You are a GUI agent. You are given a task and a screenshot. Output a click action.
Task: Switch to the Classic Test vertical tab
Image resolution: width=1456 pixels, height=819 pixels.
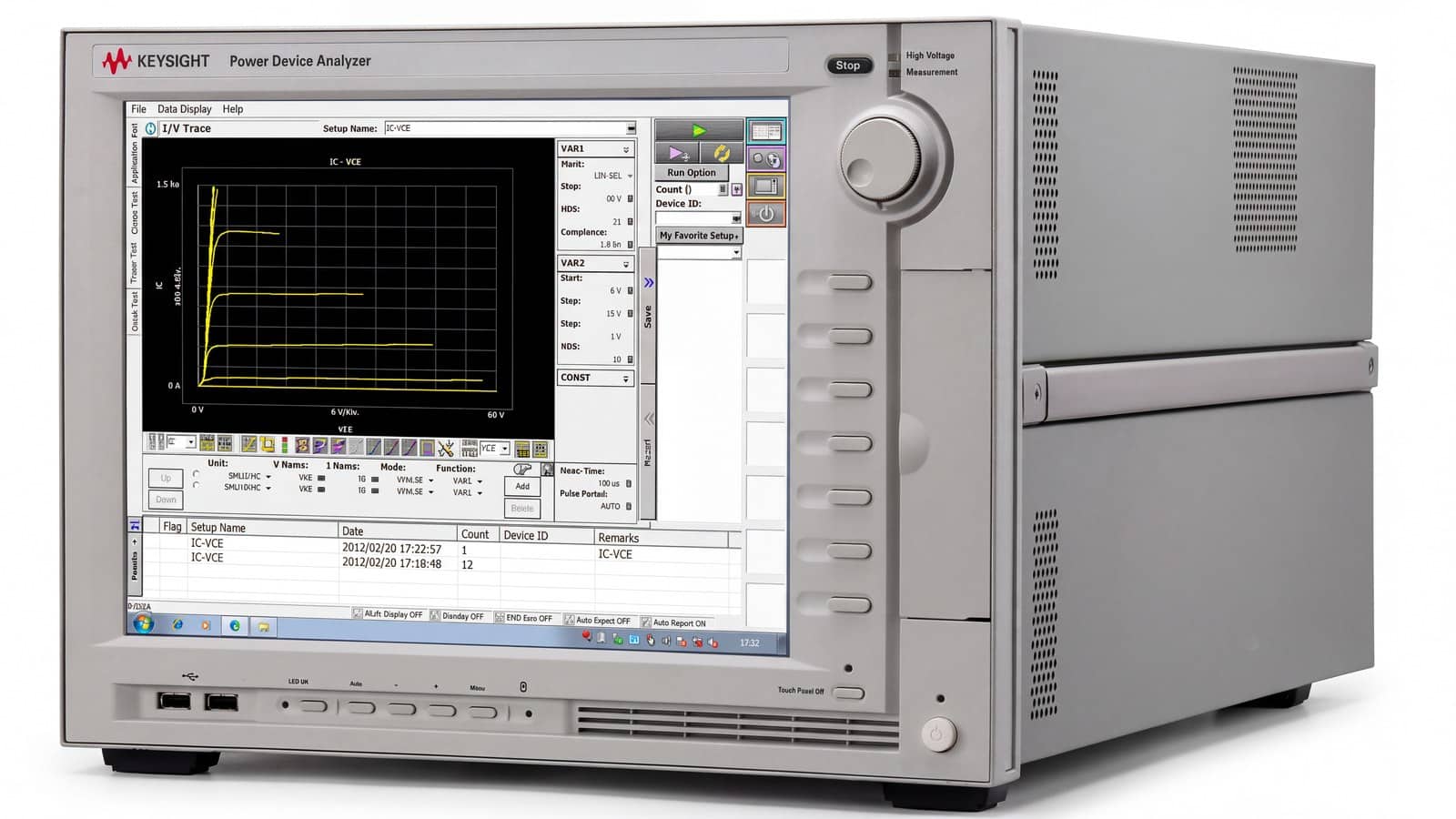(x=135, y=213)
